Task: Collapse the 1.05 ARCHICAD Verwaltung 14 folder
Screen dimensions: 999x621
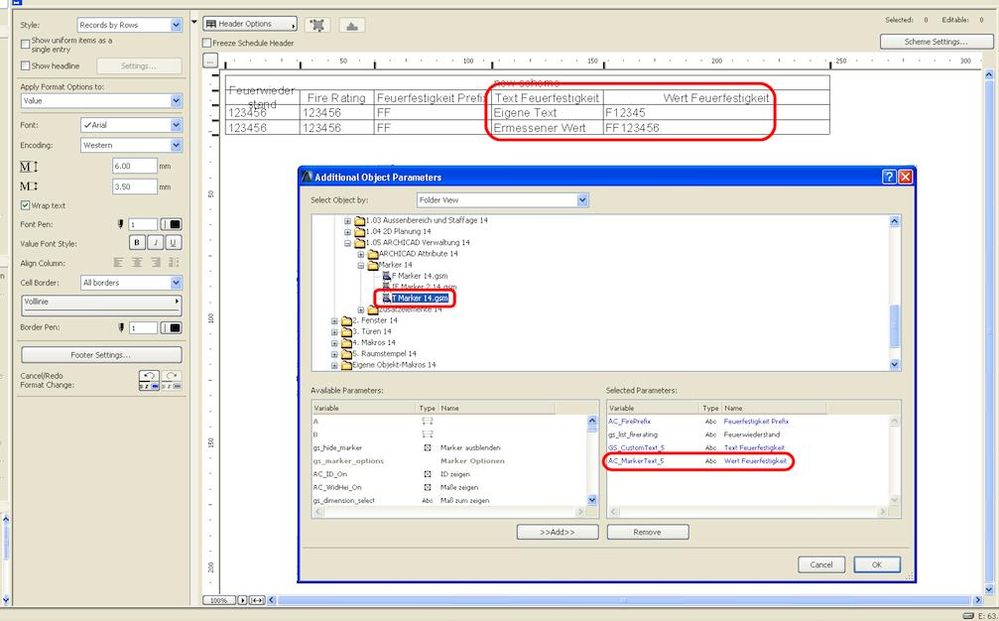Action: coord(347,243)
